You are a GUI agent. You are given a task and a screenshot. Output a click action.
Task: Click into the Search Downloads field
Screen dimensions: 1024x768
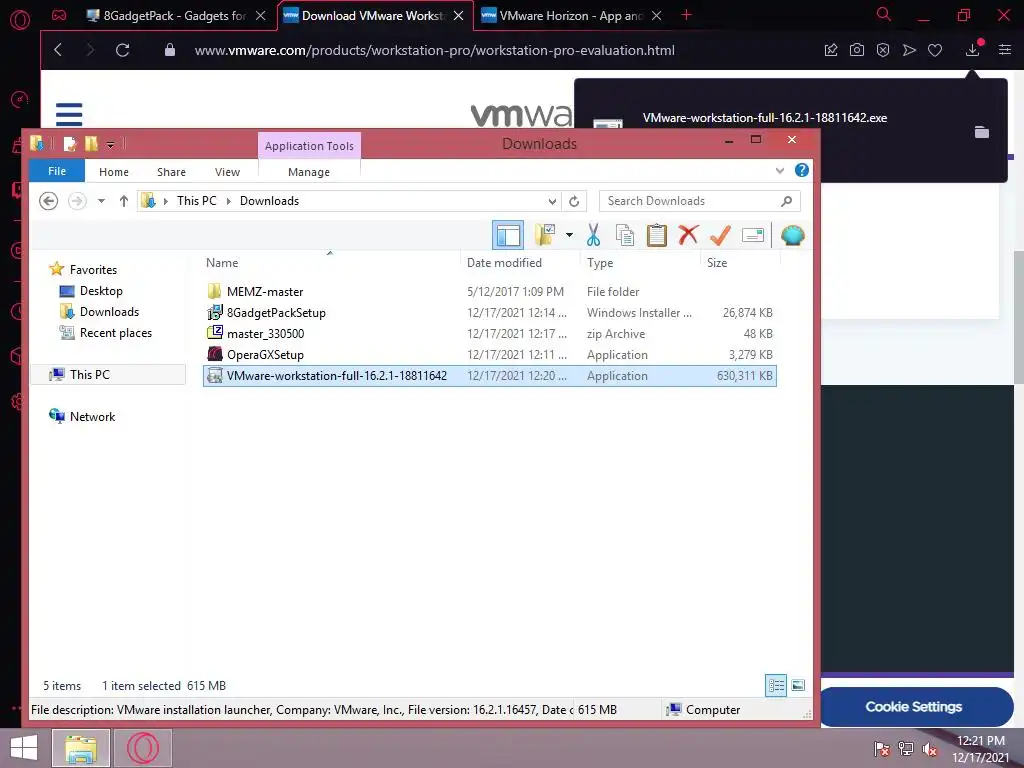click(699, 201)
